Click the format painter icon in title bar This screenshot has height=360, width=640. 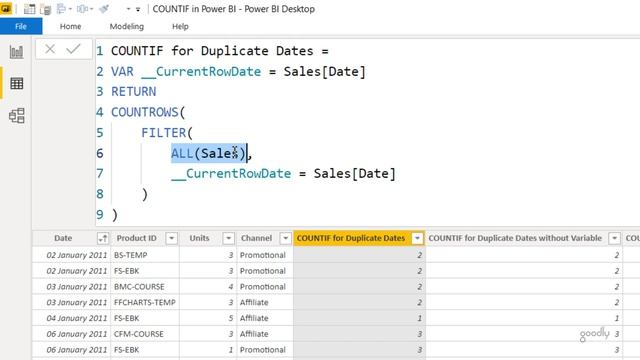(104, 9)
